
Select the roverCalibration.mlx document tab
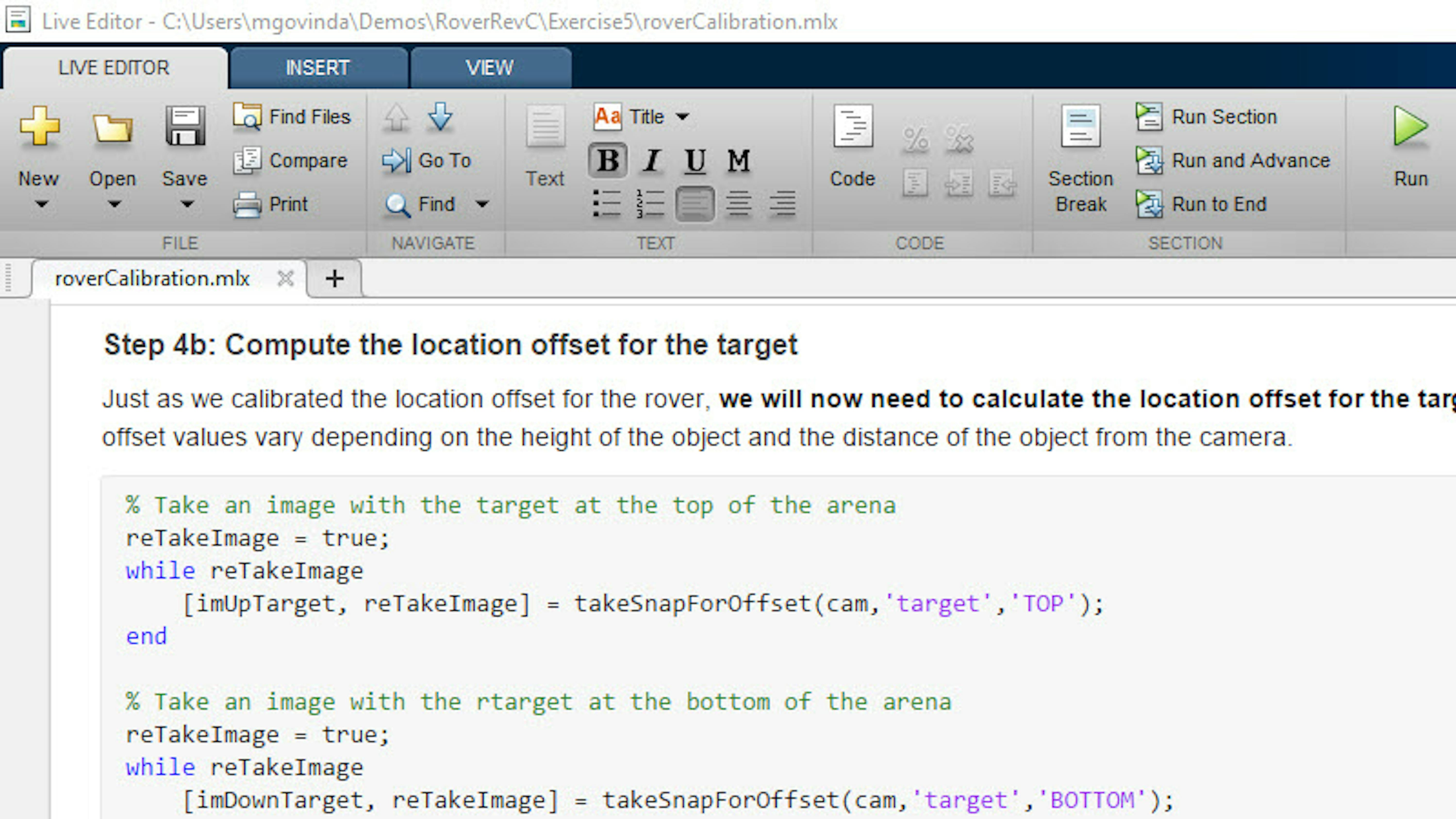(152, 278)
